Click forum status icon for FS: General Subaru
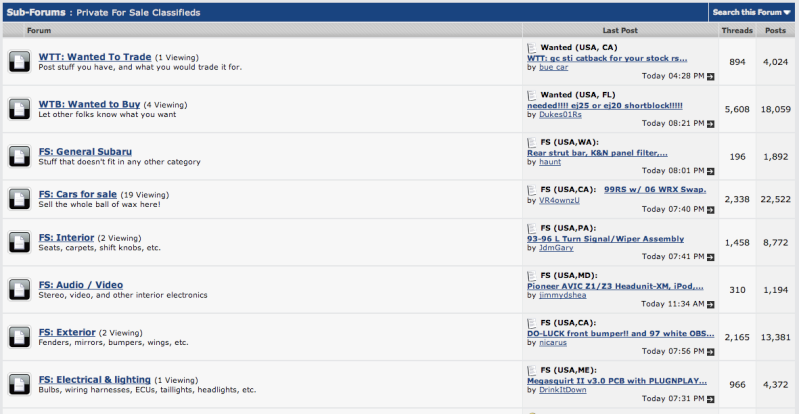The width and height of the screenshot is (799, 414). [x=19, y=157]
